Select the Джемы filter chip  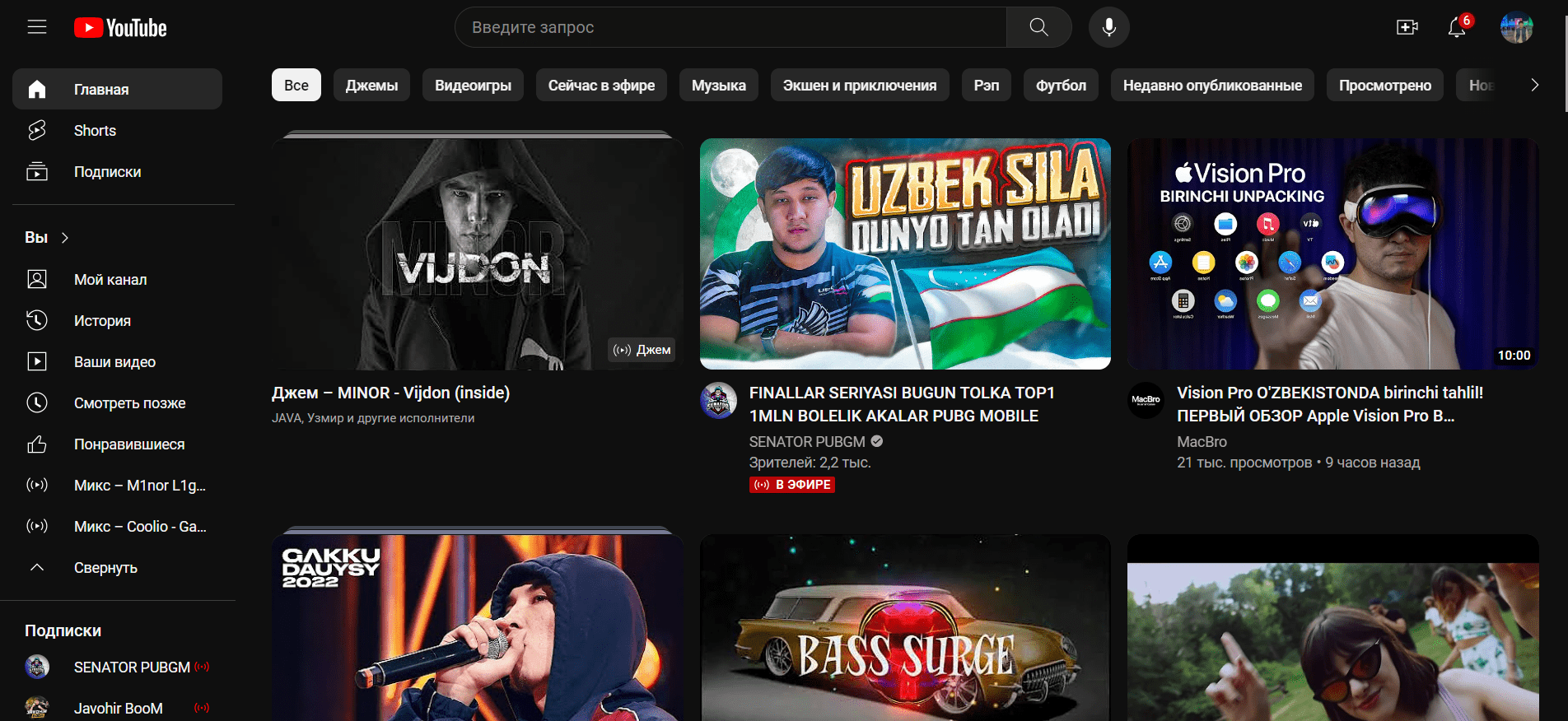click(371, 85)
